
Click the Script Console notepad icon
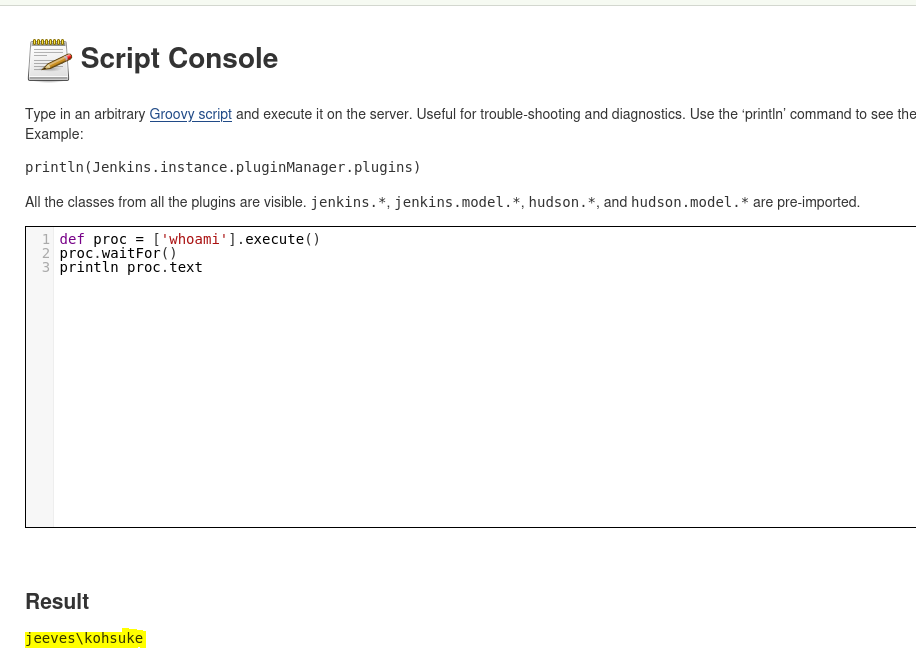(x=50, y=60)
